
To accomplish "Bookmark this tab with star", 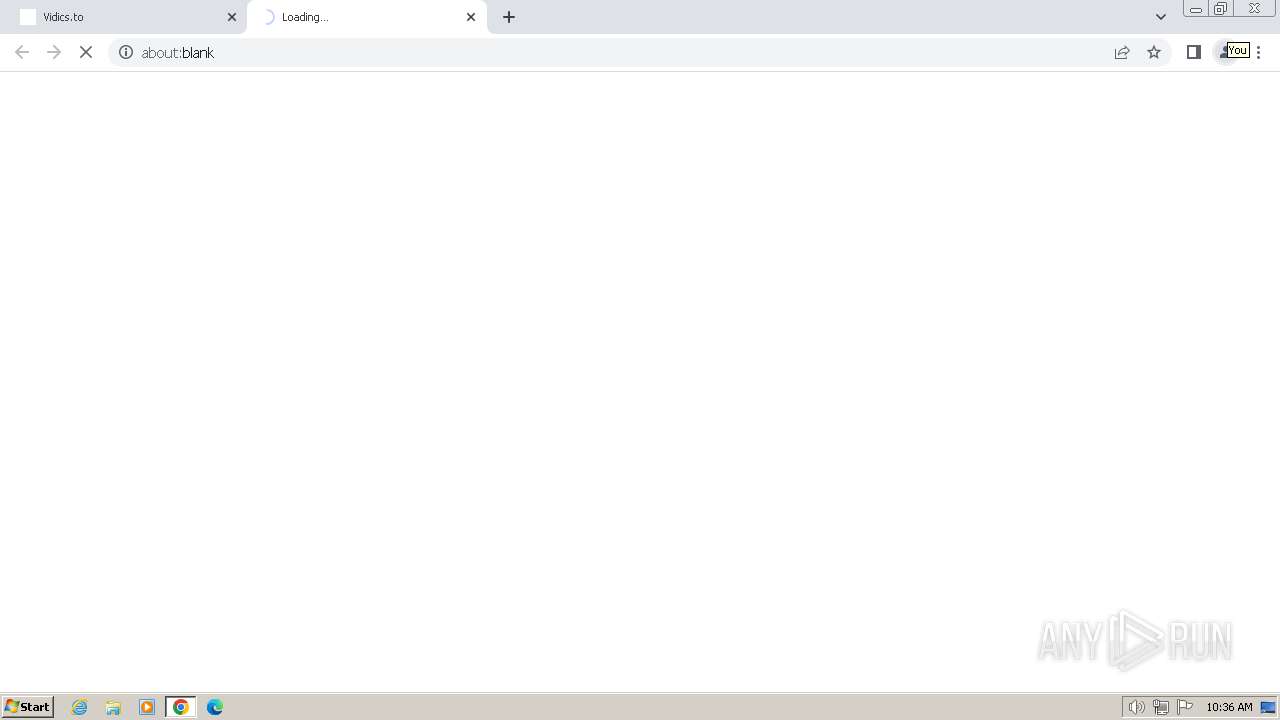I will point(1154,52).
